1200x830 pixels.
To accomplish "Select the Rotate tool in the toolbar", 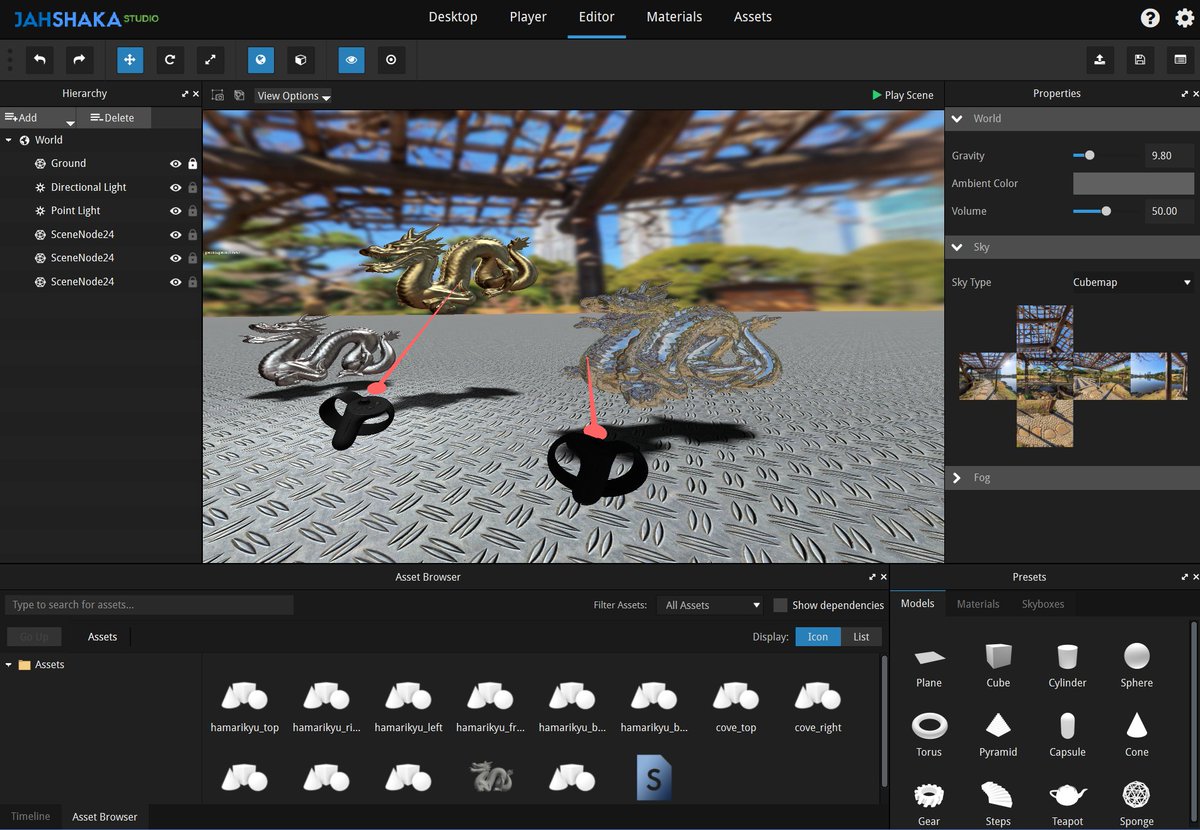I will coord(170,60).
